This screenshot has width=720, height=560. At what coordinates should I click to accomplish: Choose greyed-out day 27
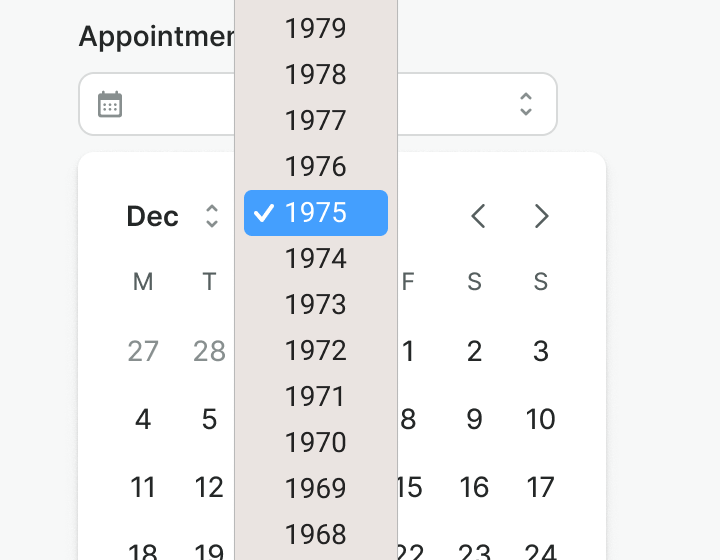[x=143, y=351]
